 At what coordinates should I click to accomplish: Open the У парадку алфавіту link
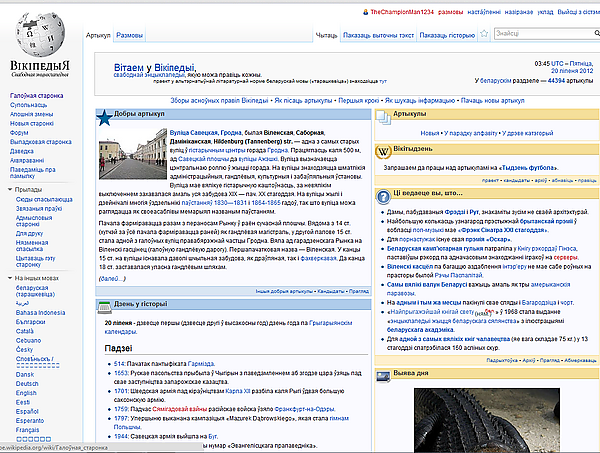(x=471, y=133)
